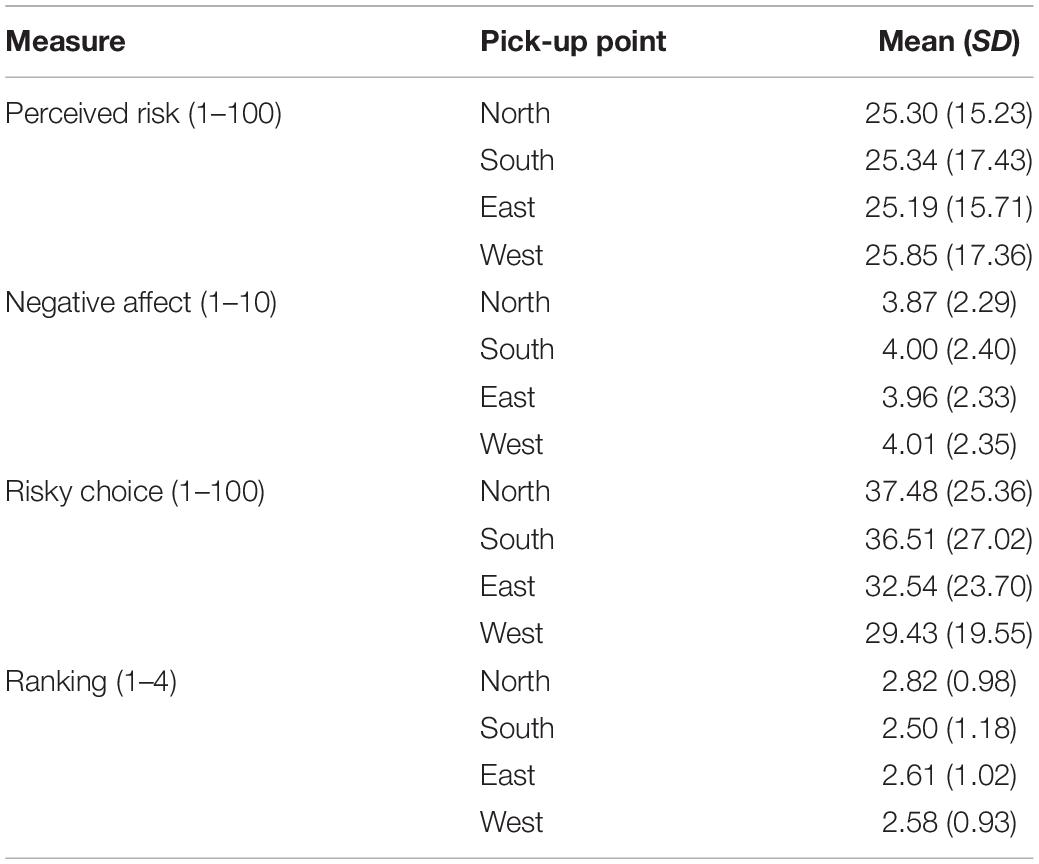This screenshot has width=1039, height=864.
Task: Click West under Ranking
Action: (x=512, y=822)
